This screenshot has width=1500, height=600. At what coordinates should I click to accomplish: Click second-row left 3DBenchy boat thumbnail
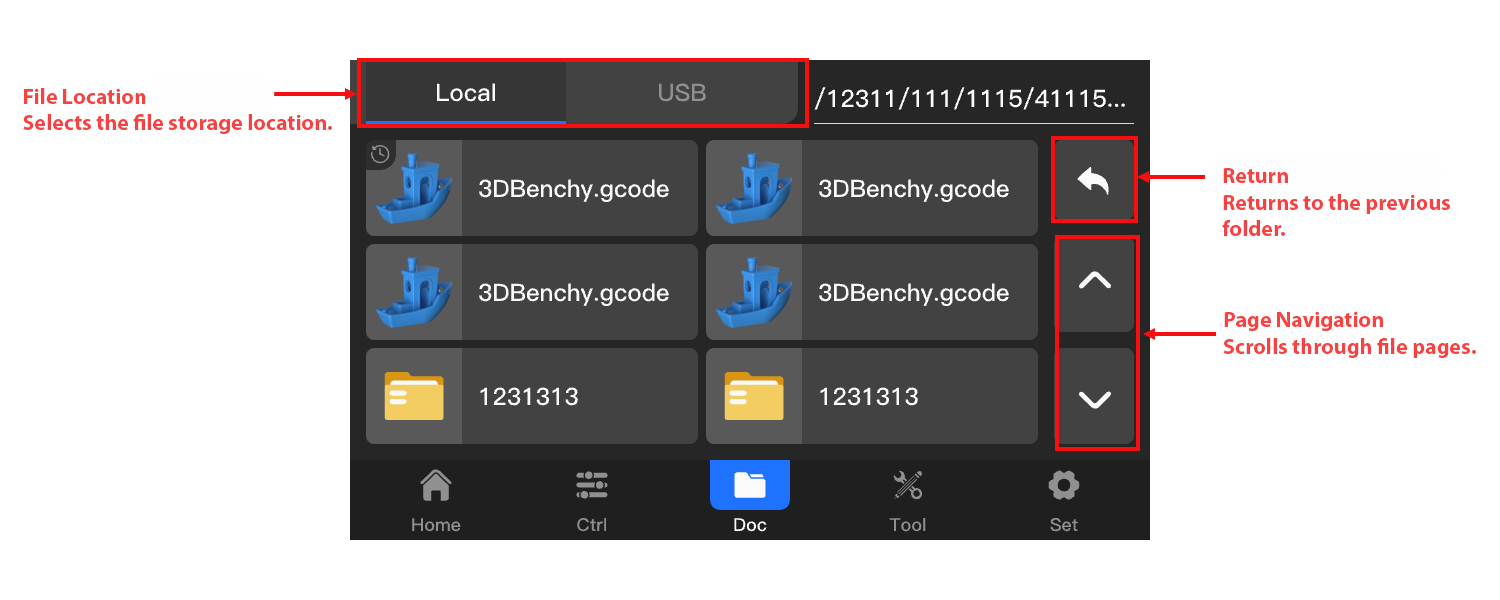click(x=414, y=292)
